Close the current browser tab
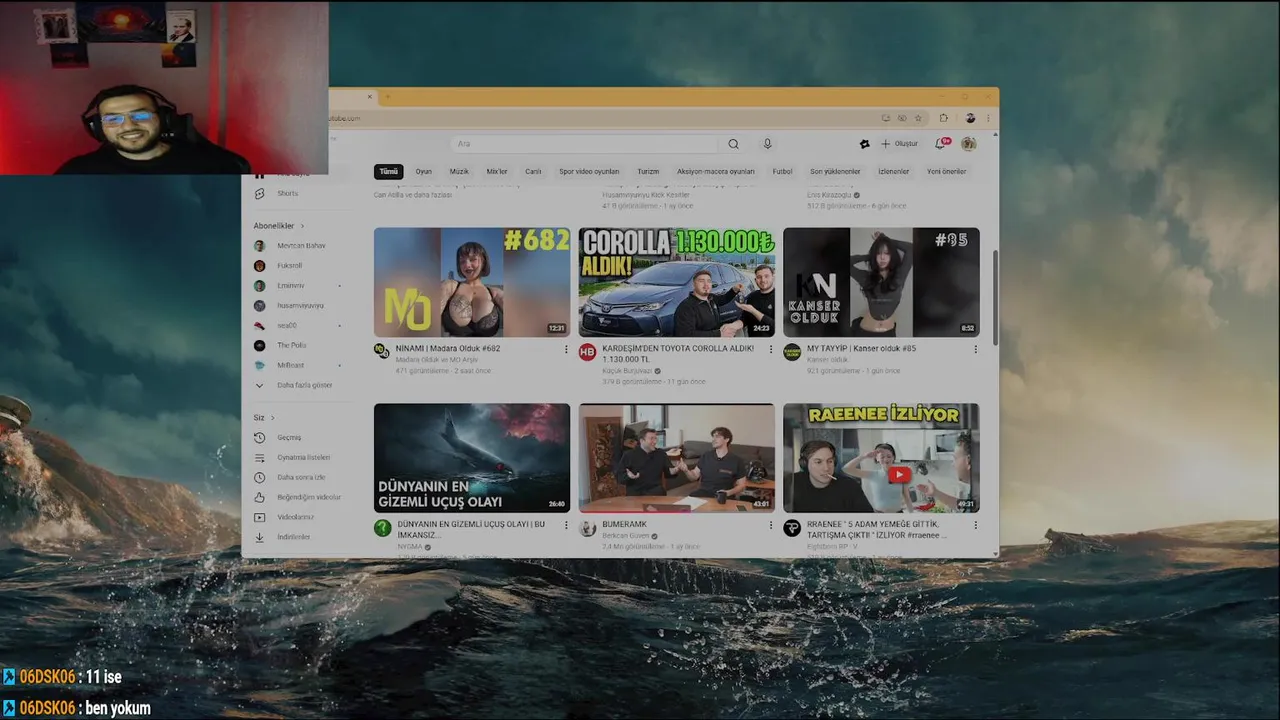Image resolution: width=1280 pixels, height=720 pixels. click(369, 97)
